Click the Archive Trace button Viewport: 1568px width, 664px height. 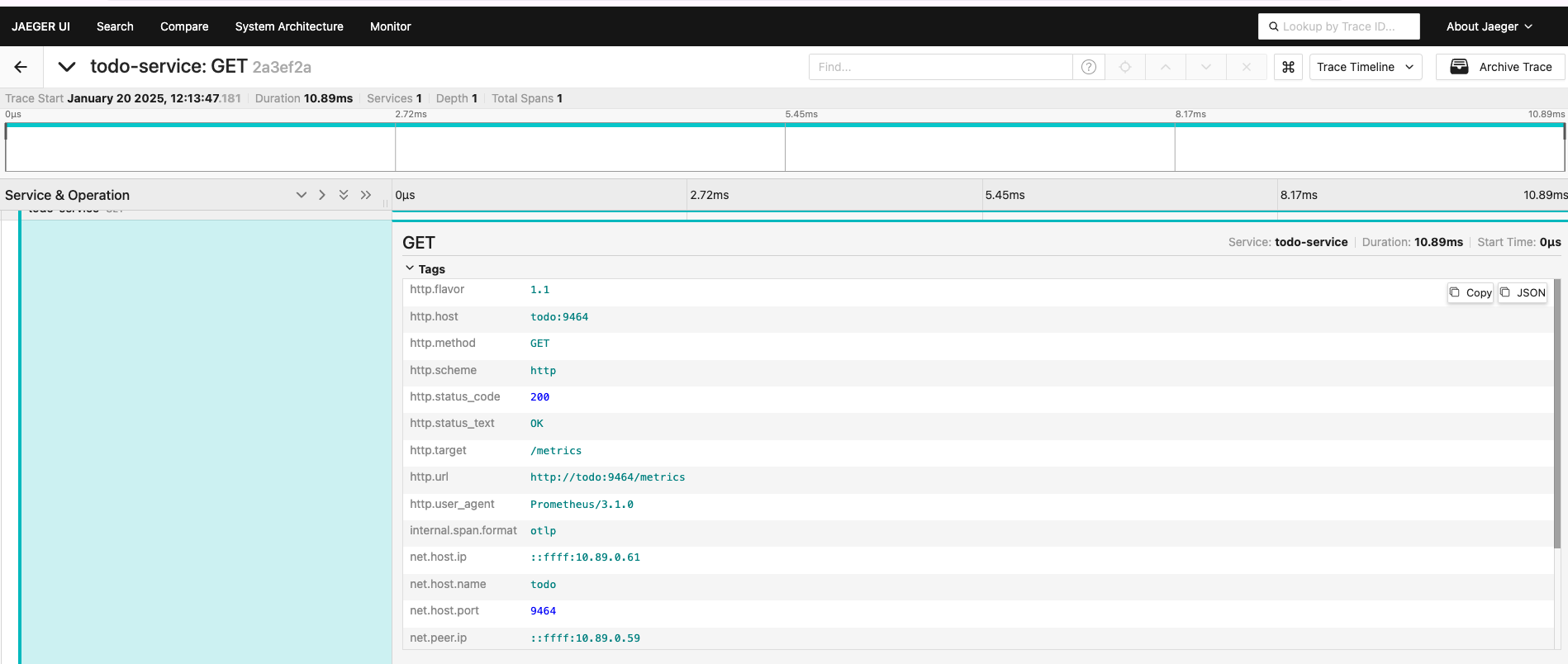(x=1500, y=67)
